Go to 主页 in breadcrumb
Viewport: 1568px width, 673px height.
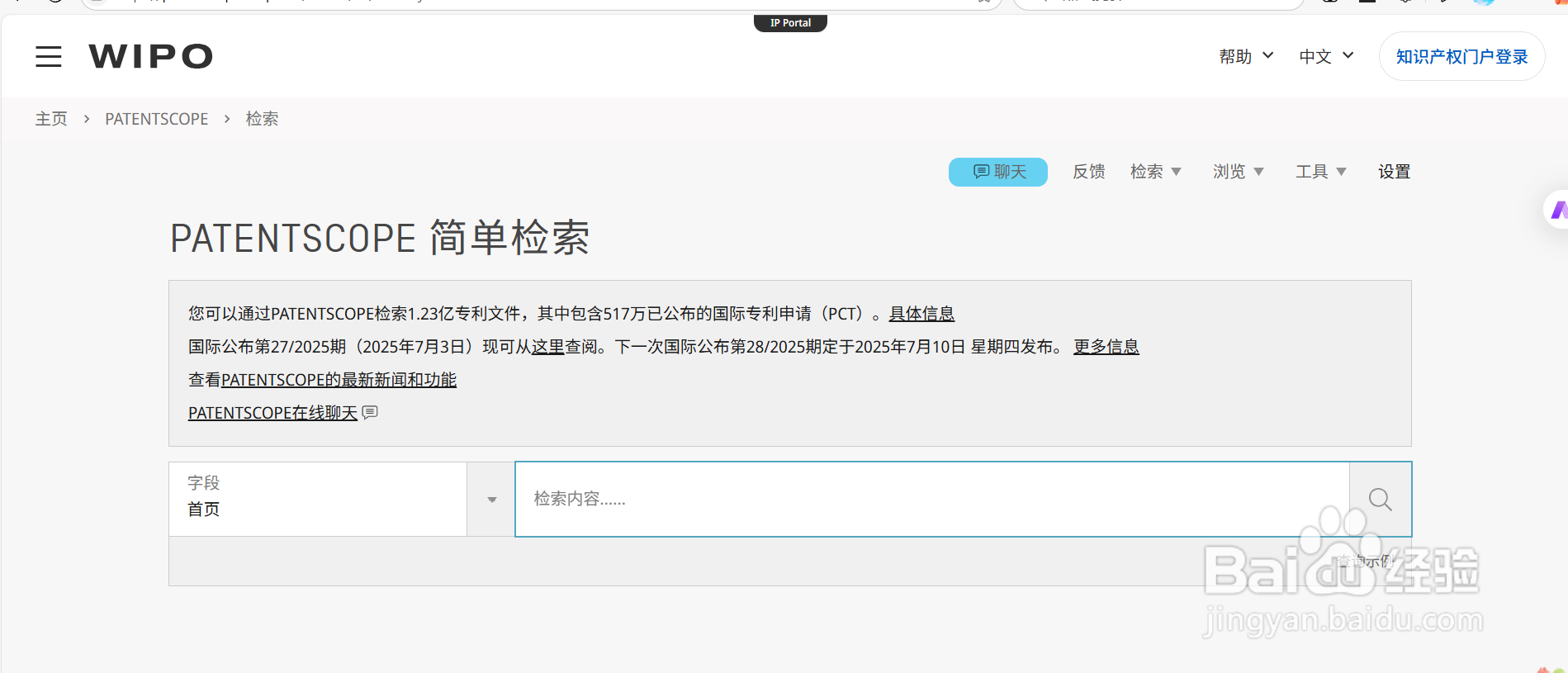tap(51, 119)
